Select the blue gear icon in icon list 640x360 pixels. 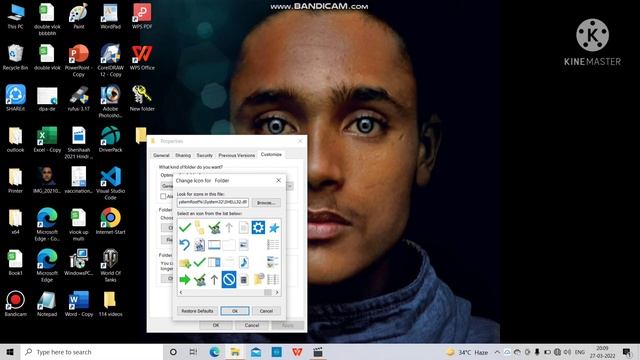pyautogui.click(x=258, y=227)
